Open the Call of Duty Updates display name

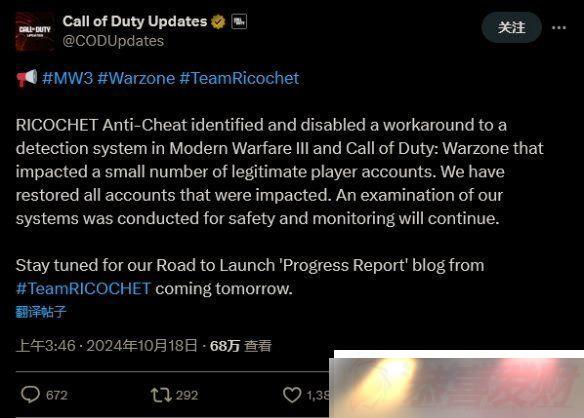click(134, 21)
